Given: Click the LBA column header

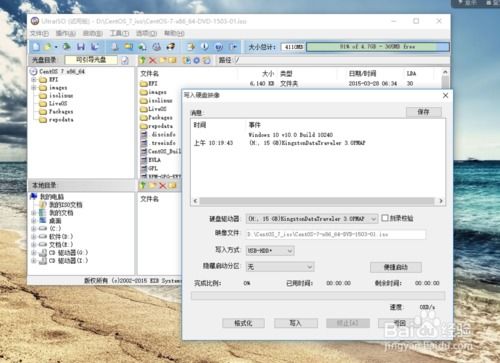Looking at the screenshot, I should [411, 74].
